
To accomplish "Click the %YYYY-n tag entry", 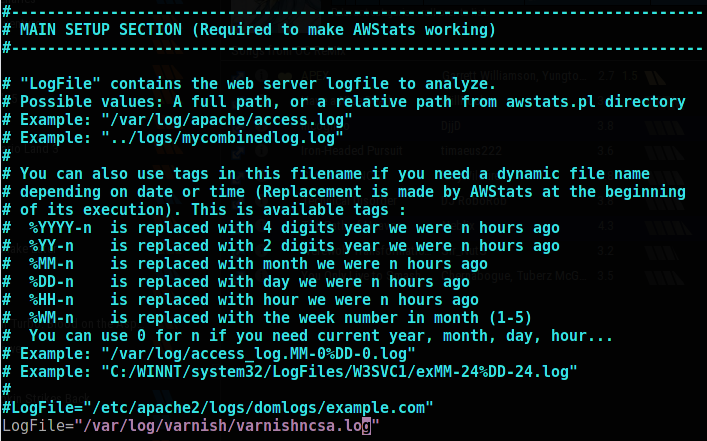I will coord(70,228).
